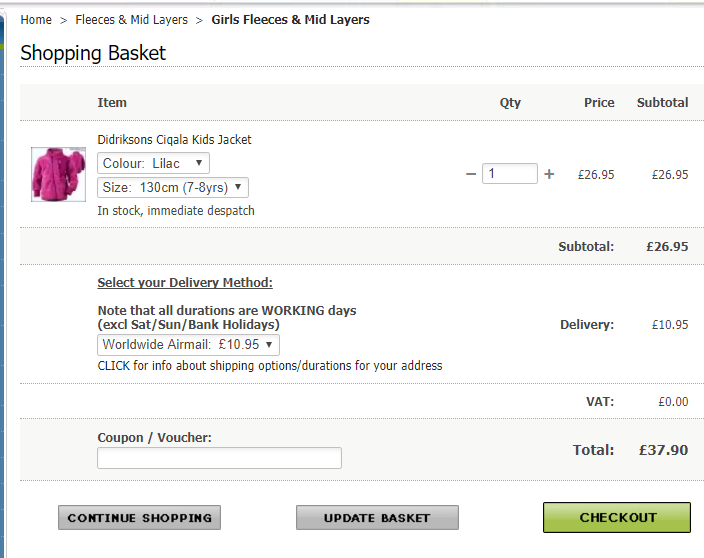This screenshot has width=704, height=558.
Task: Click the shipping options info link
Action: point(269,366)
